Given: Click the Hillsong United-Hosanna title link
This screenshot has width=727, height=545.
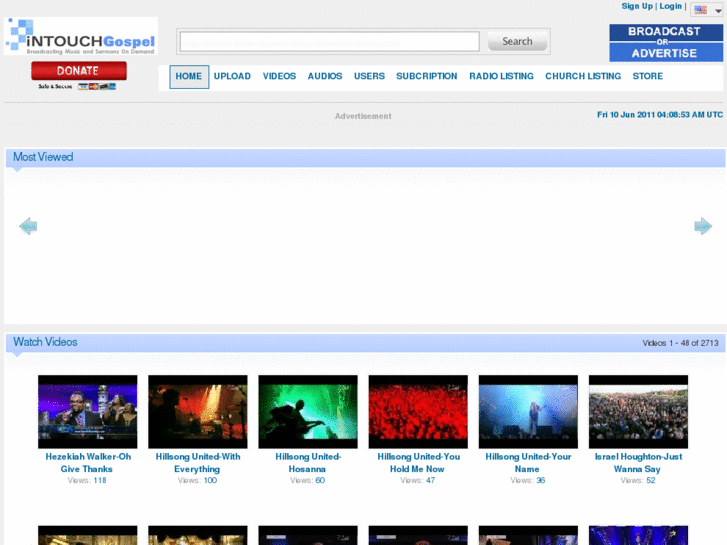Looking at the screenshot, I should point(308,463).
